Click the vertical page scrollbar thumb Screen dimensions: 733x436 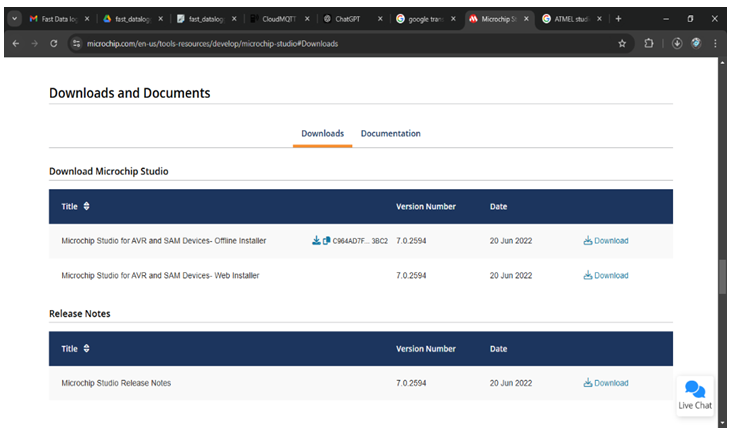click(722, 275)
